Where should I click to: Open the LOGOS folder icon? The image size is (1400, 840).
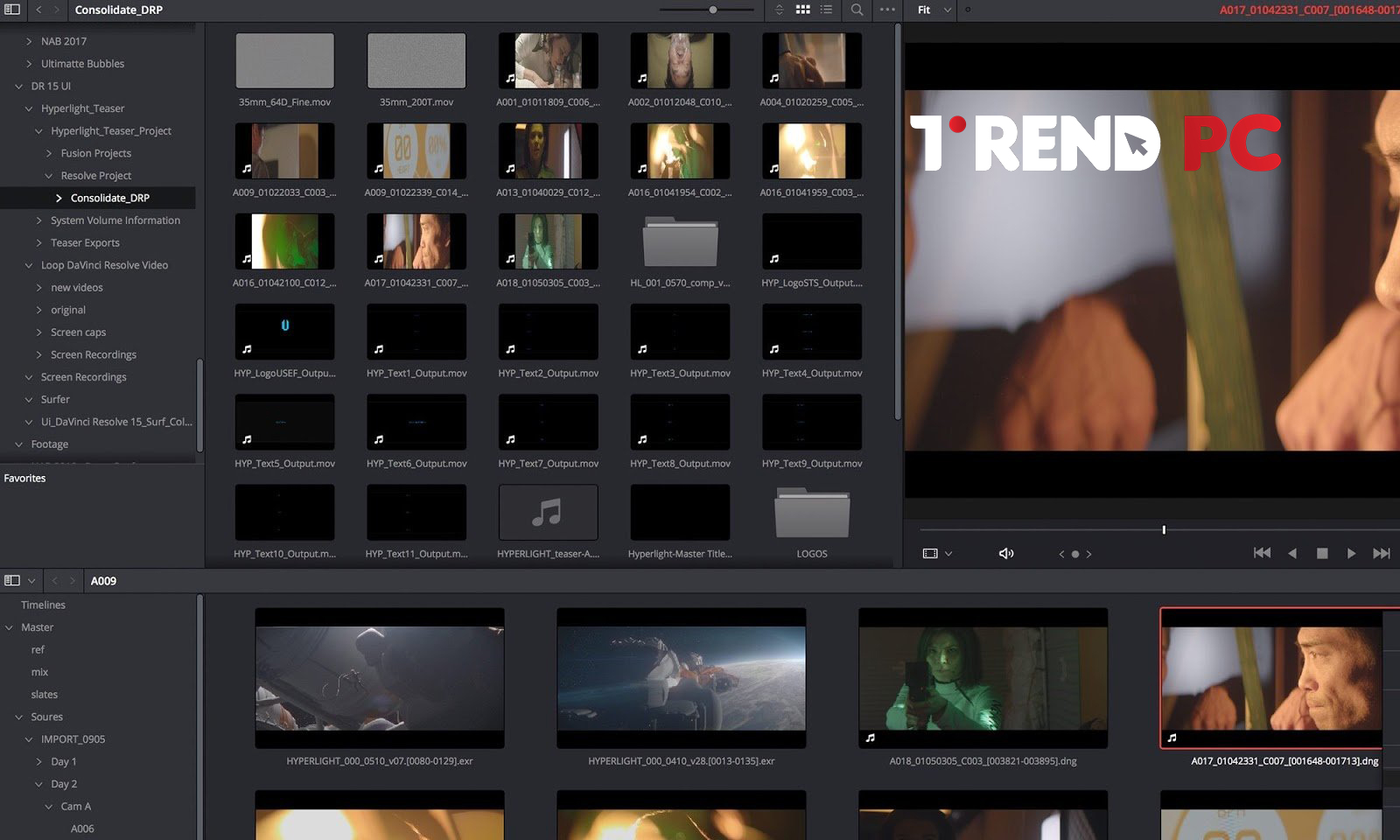[812, 512]
